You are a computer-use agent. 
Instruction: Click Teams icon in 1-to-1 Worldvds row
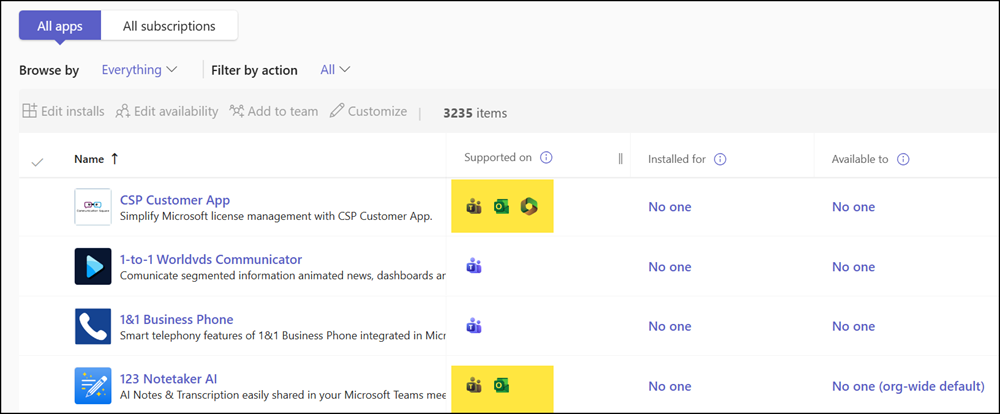[x=473, y=266]
